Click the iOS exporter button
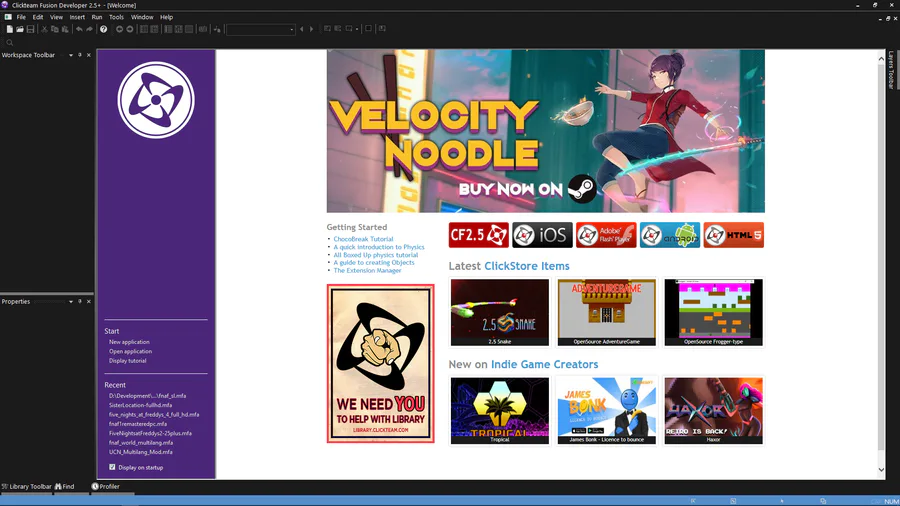 pos(542,235)
